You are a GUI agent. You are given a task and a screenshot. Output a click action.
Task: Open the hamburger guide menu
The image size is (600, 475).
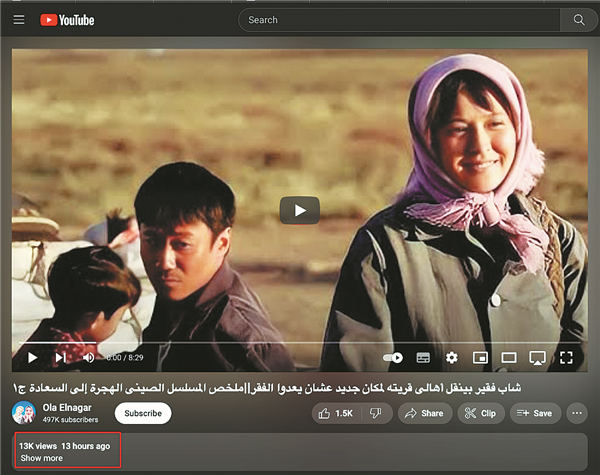pos(19,20)
